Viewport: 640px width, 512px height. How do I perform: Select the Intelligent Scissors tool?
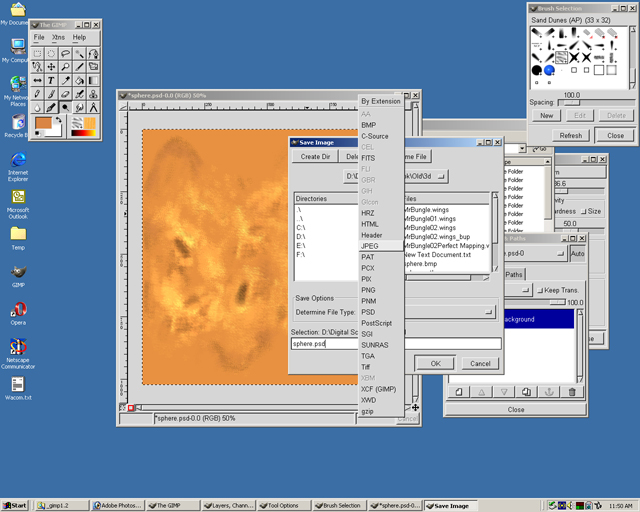[x=38, y=67]
